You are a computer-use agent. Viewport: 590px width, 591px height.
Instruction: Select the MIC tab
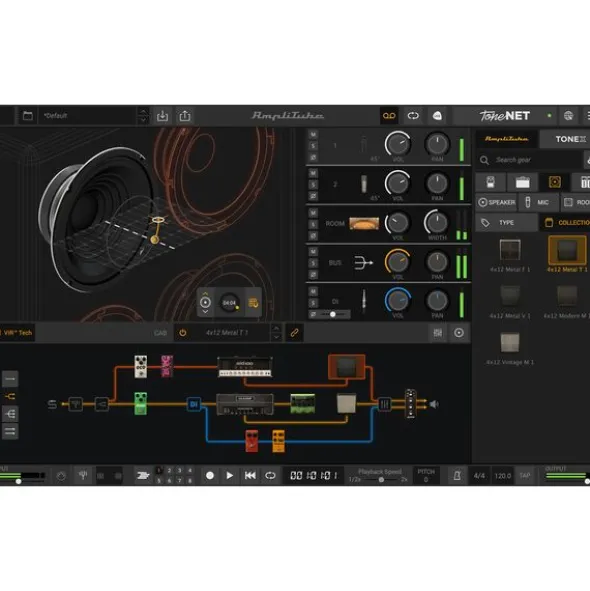click(538, 202)
